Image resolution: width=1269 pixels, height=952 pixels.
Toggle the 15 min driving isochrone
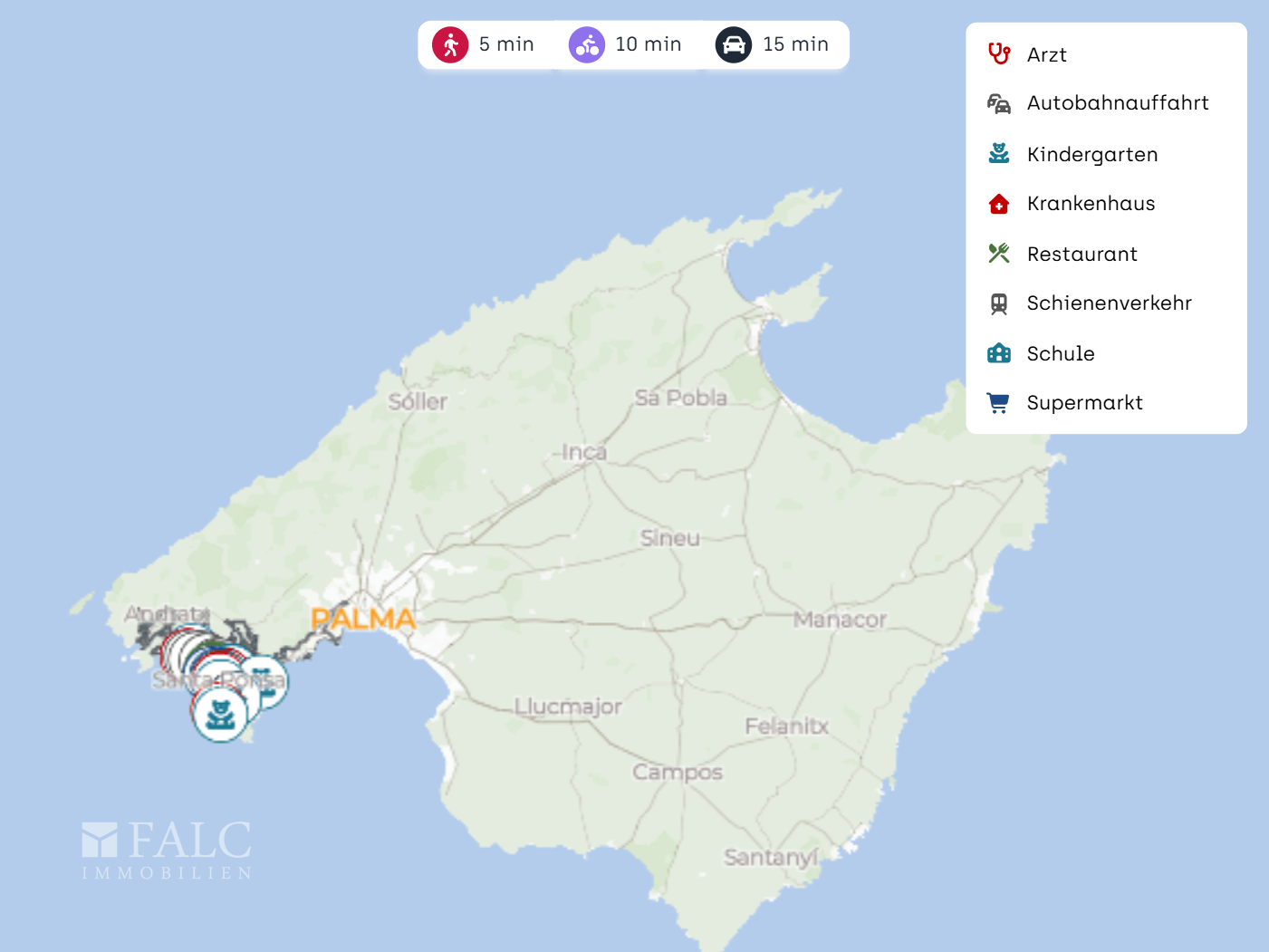[773, 44]
